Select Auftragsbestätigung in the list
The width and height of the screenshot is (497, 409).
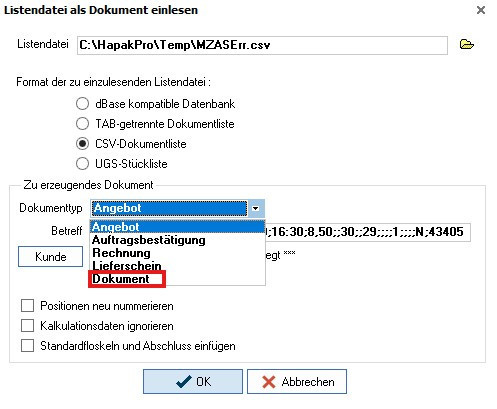[177, 240]
